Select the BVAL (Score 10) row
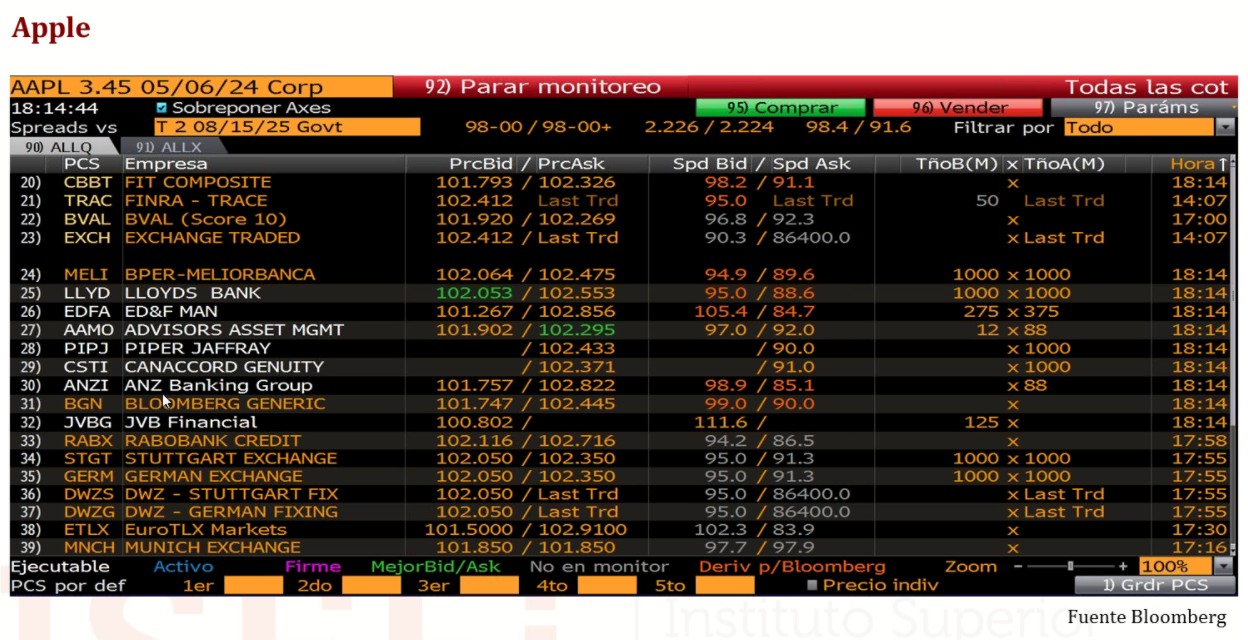This screenshot has width=1248, height=640. [x=620, y=220]
